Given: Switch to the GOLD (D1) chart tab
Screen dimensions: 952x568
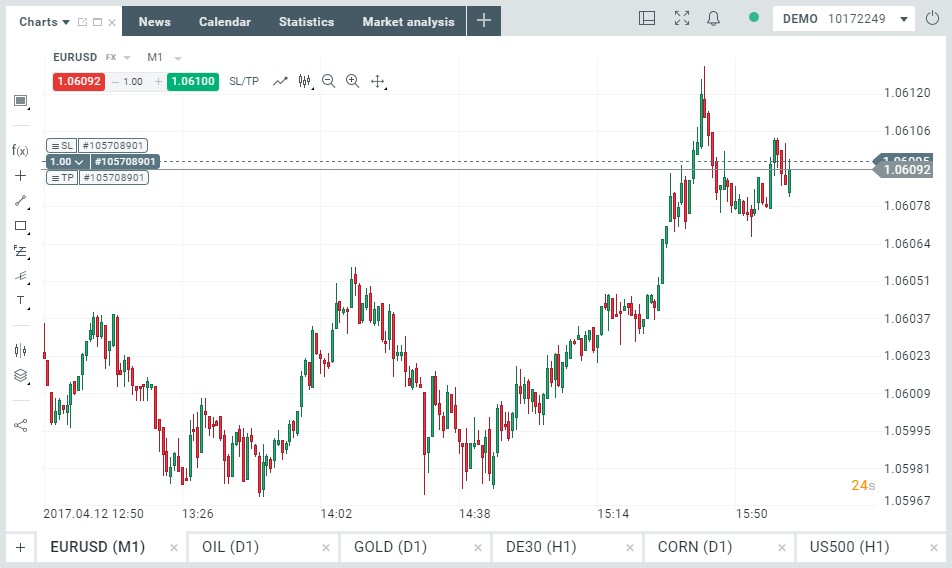Looking at the screenshot, I should click(x=390, y=547).
